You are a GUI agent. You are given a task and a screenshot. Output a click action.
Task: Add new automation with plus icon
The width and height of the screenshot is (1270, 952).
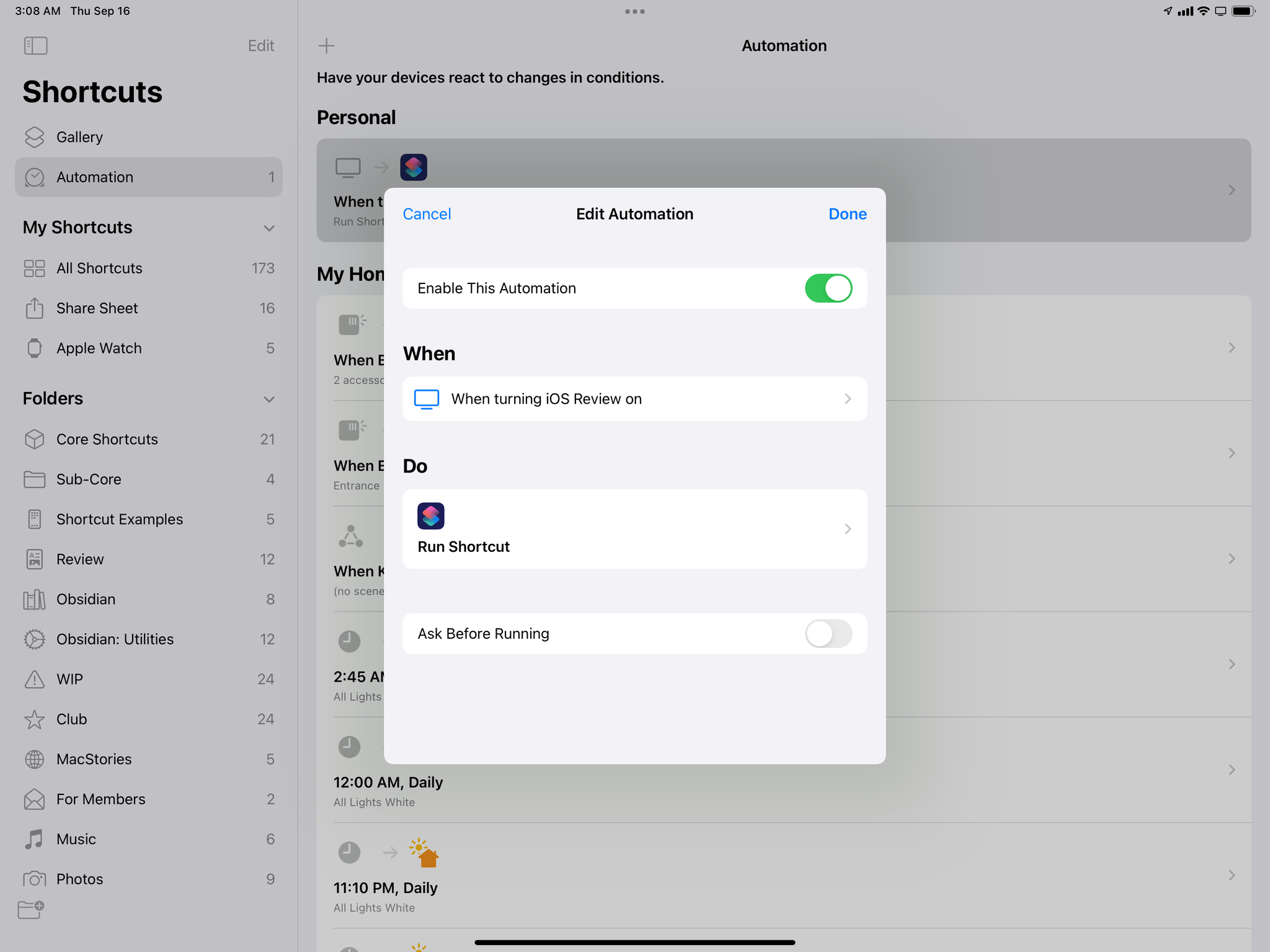[x=326, y=45]
